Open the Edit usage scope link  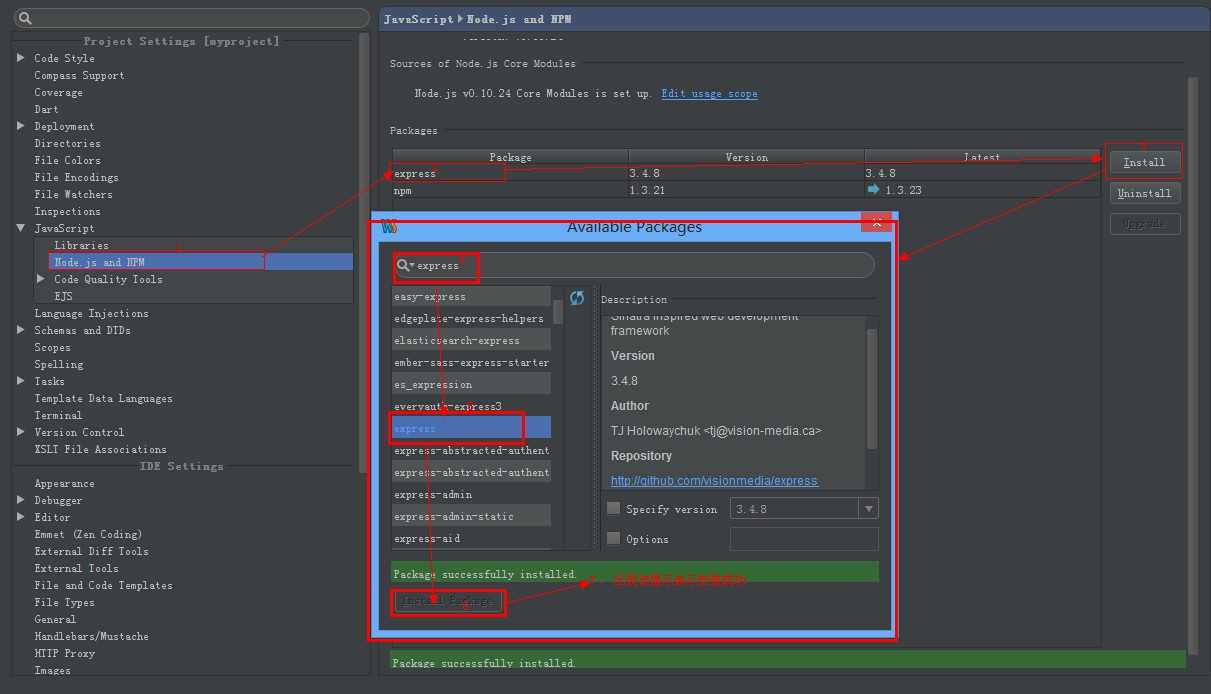[709, 94]
